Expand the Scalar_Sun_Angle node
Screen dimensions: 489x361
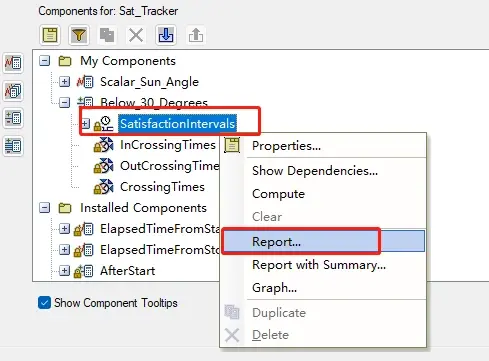[64, 82]
